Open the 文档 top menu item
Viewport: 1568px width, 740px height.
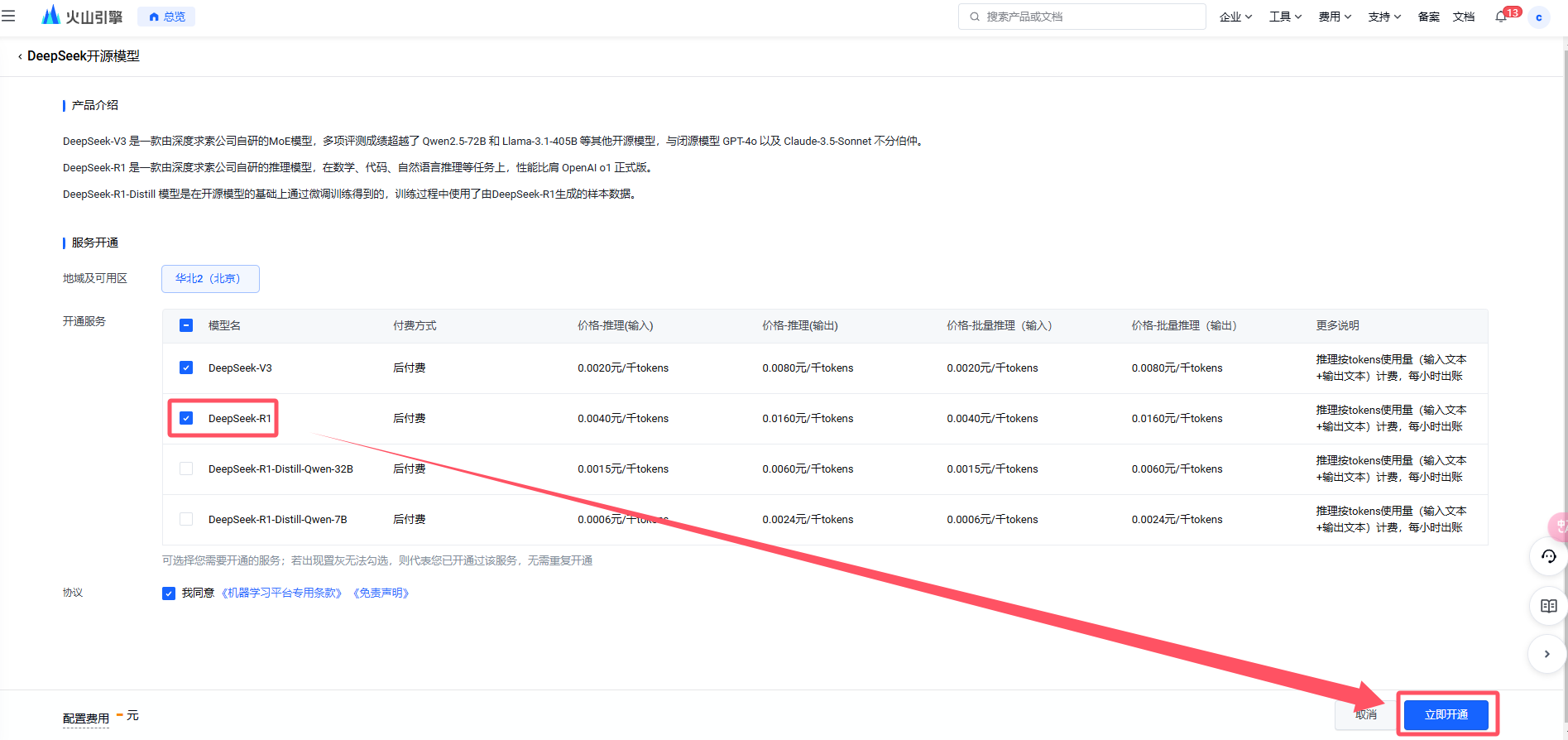[x=1464, y=17]
